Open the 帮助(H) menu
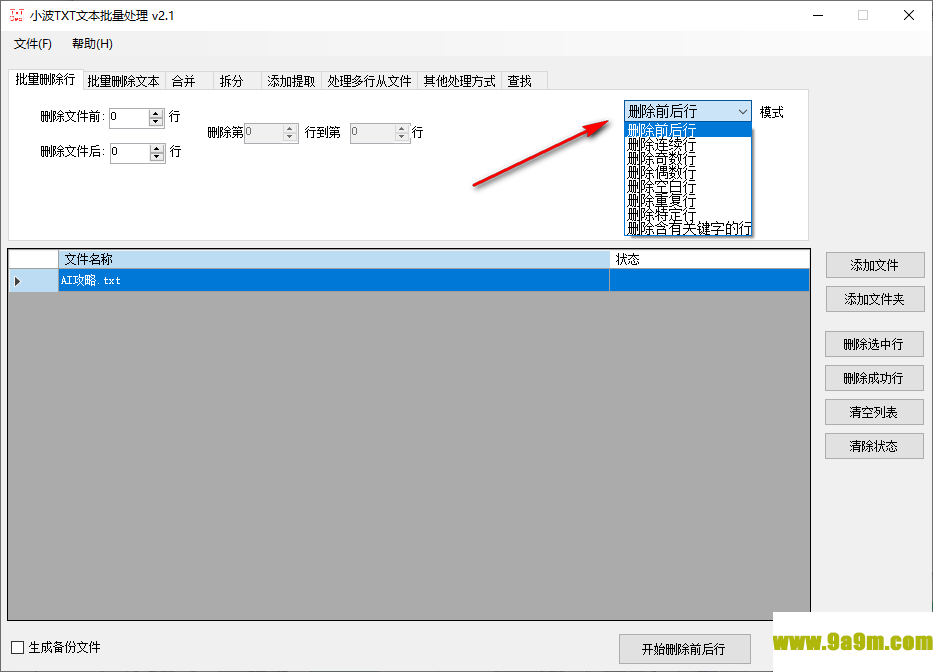 92,43
